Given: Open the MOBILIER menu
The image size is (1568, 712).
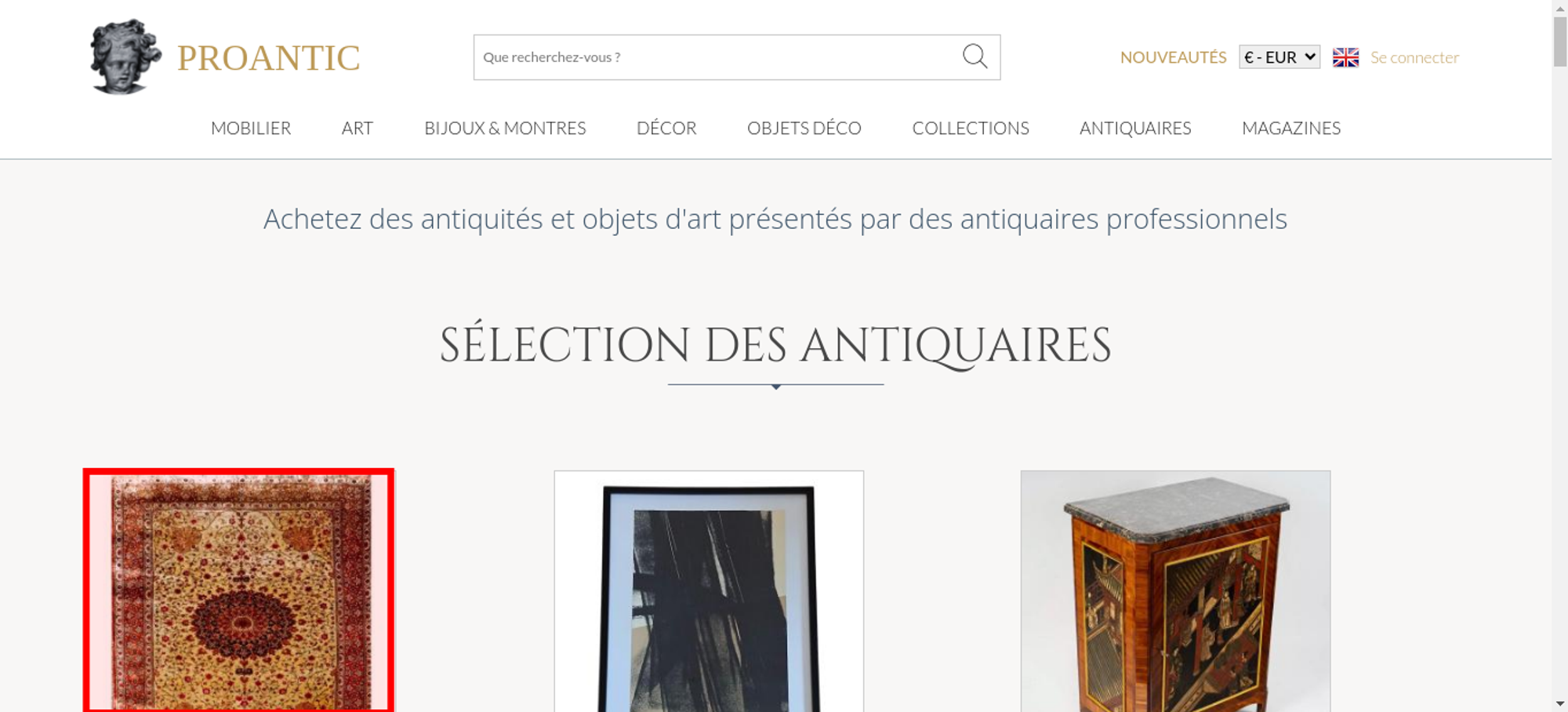Looking at the screenshot, I should click(251, 128).
